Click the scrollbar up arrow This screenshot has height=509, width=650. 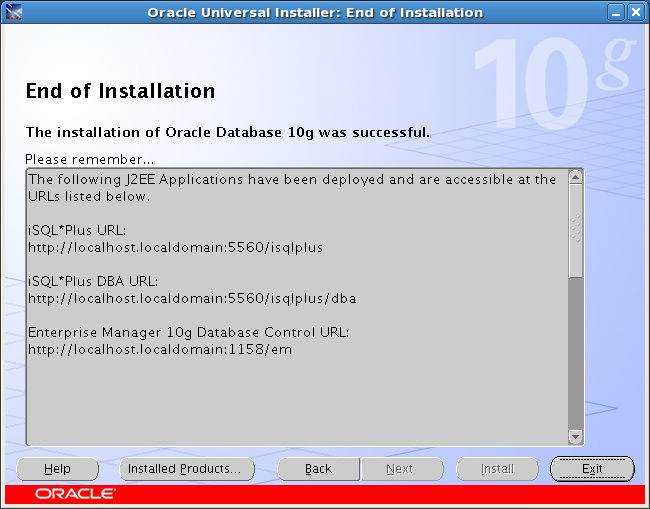[575, 177]
